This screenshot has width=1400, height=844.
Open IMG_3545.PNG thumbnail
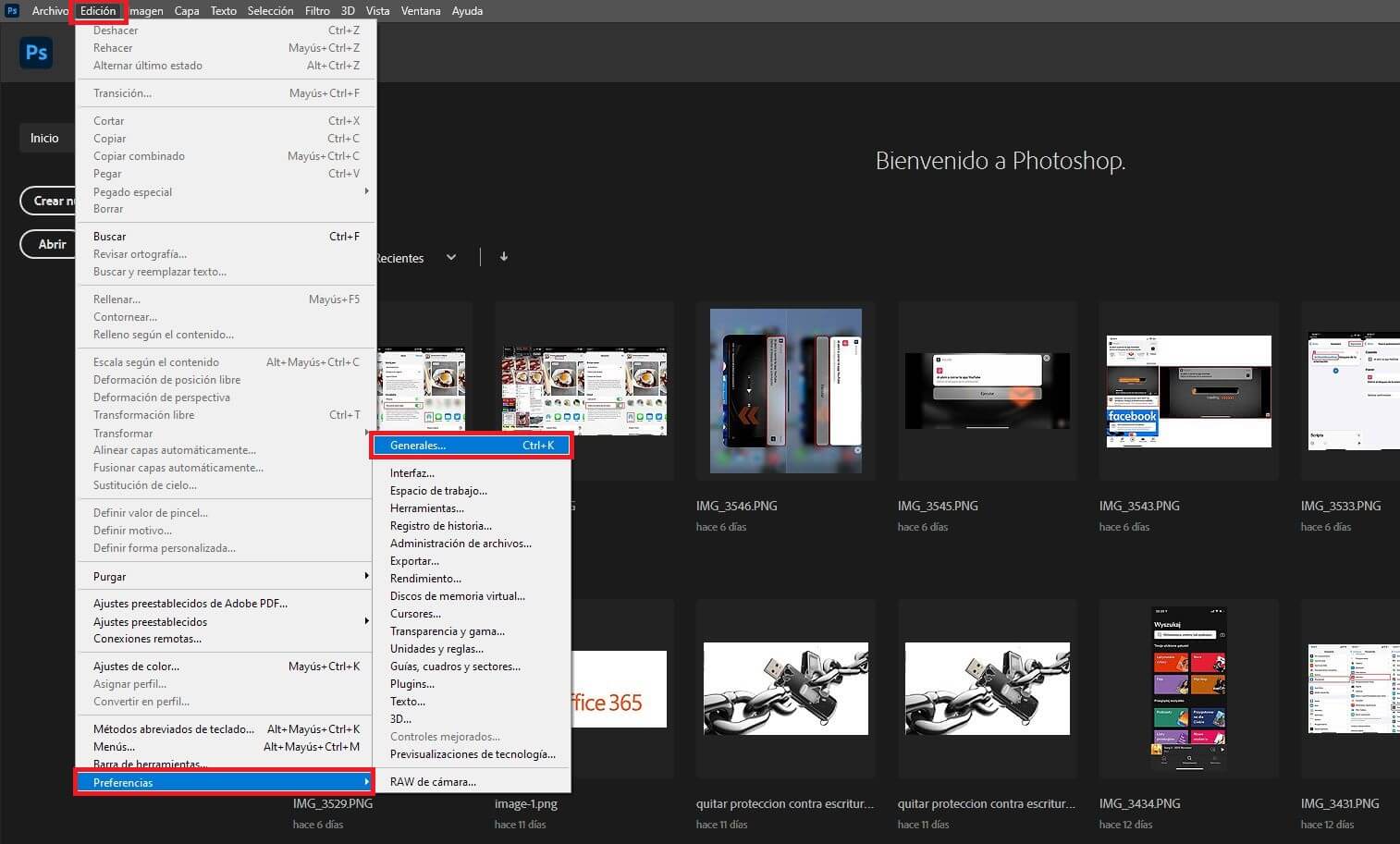point(988,391)
